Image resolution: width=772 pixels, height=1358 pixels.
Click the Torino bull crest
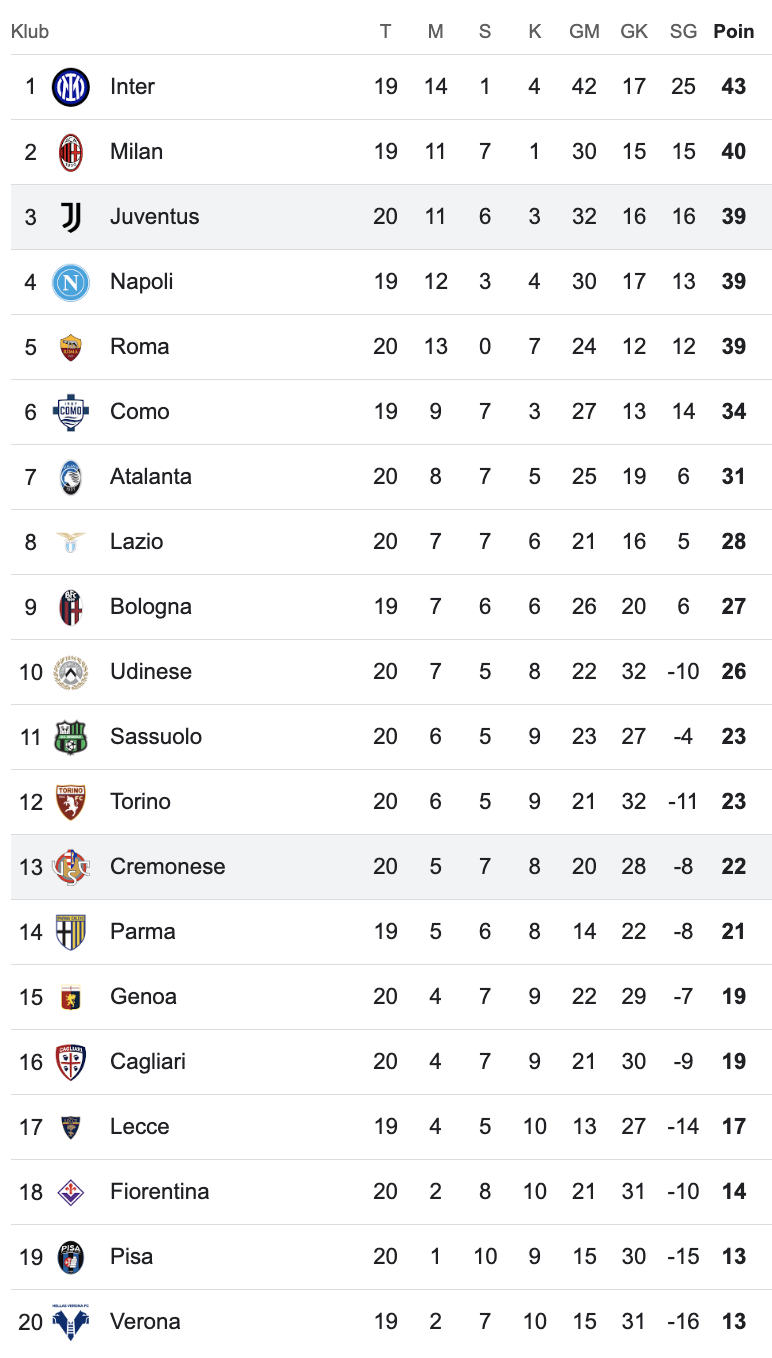pyautogui.click(x=71, y=802)
